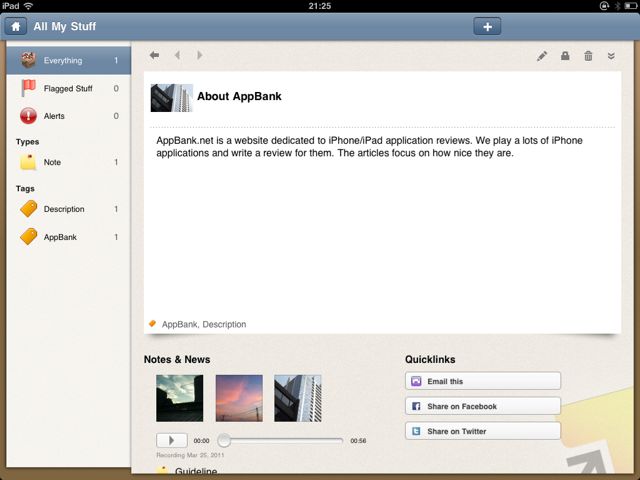
Task: Click the 21:25 clock
Action: [x=320, y=6]
